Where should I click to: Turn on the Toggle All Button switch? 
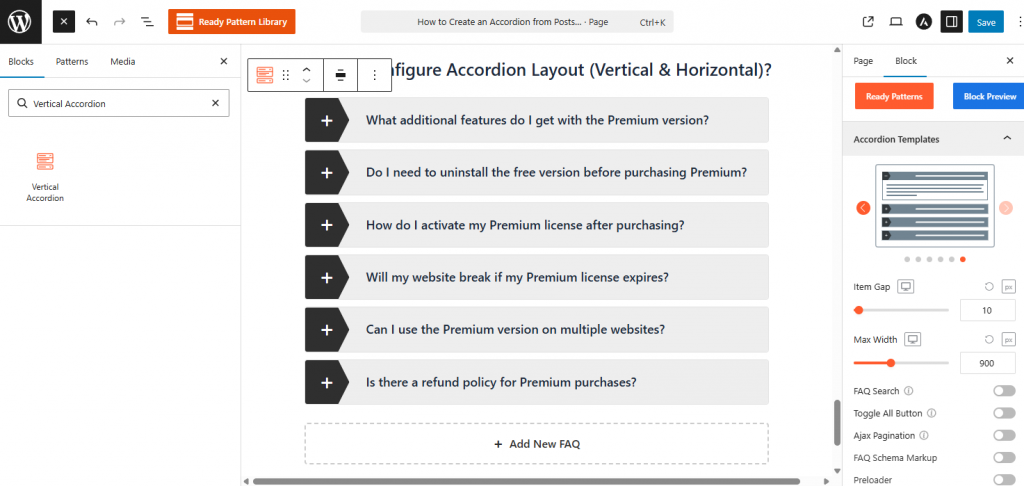[x=1004, y=413]
